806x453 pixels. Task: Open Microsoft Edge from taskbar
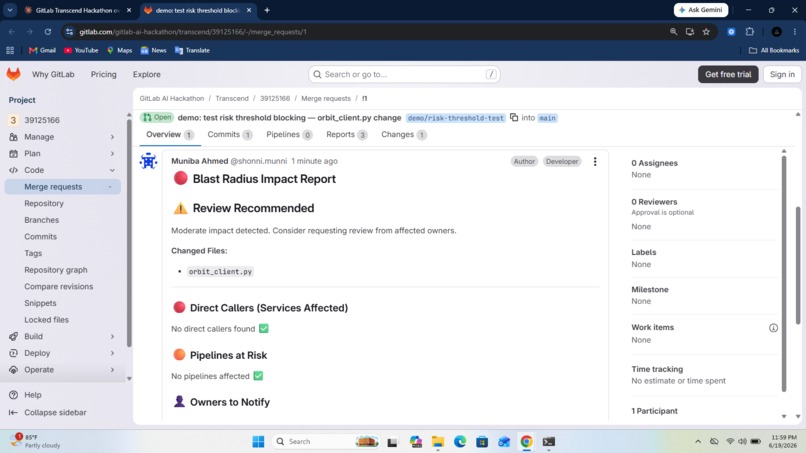pyautogui.click(x=460, y=442)
